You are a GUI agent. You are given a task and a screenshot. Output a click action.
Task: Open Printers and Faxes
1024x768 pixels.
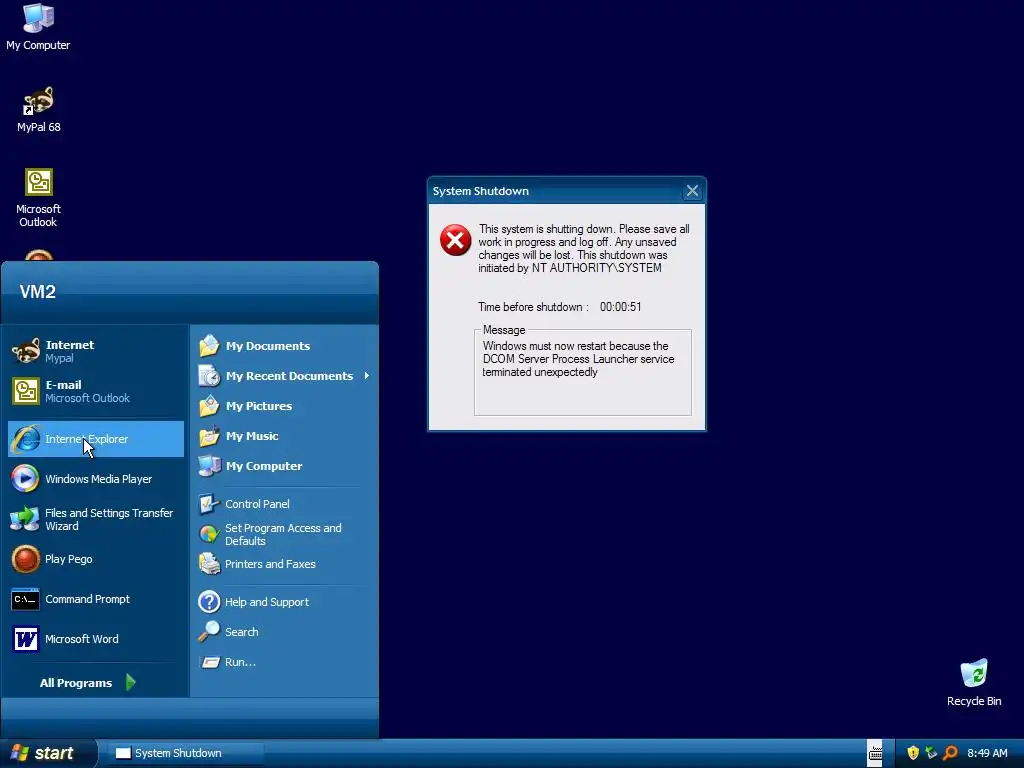point(284,564)
